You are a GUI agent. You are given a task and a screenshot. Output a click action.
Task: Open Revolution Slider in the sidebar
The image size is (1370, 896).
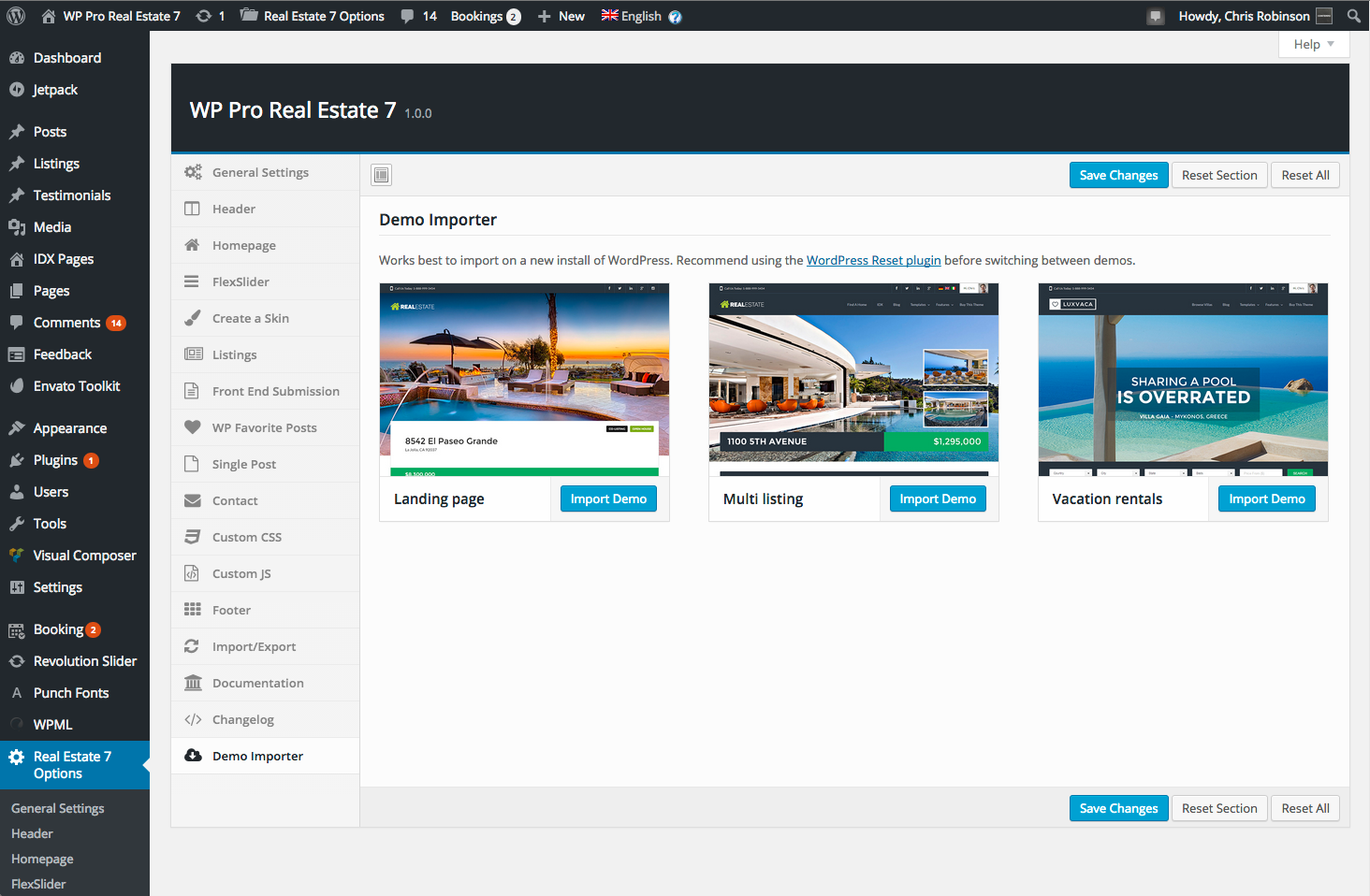click(75, 661)
